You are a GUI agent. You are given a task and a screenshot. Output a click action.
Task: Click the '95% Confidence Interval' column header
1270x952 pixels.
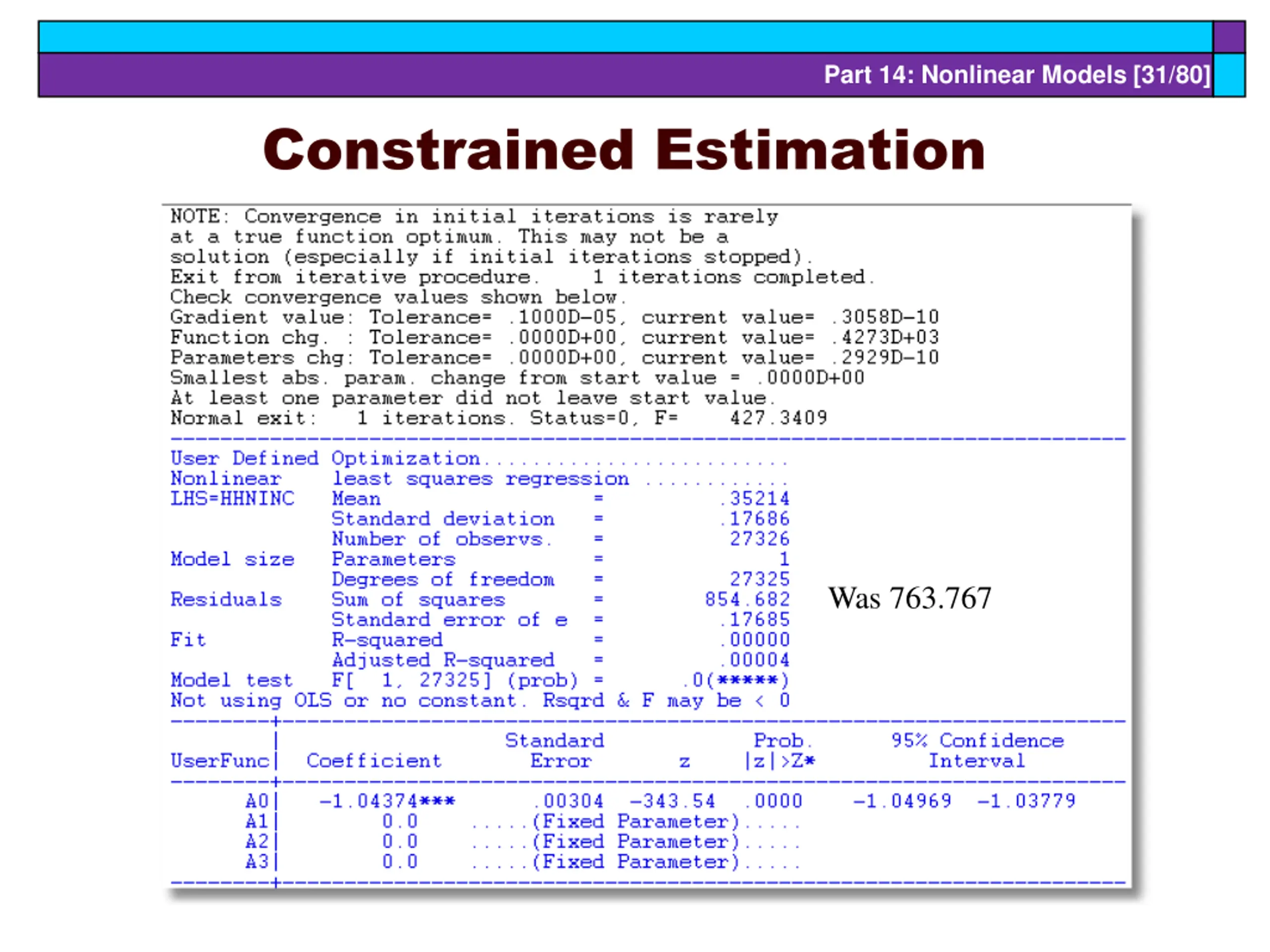[x=977, y=751]
